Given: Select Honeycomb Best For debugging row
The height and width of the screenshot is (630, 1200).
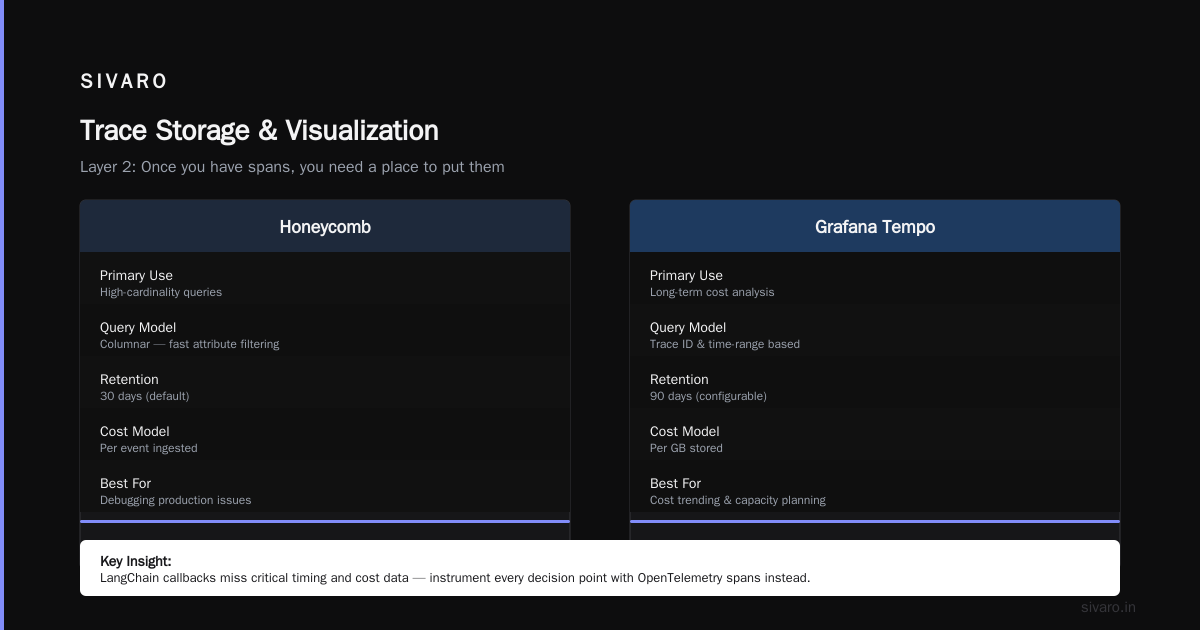Looking at the screenshot, I should [325, 491].
